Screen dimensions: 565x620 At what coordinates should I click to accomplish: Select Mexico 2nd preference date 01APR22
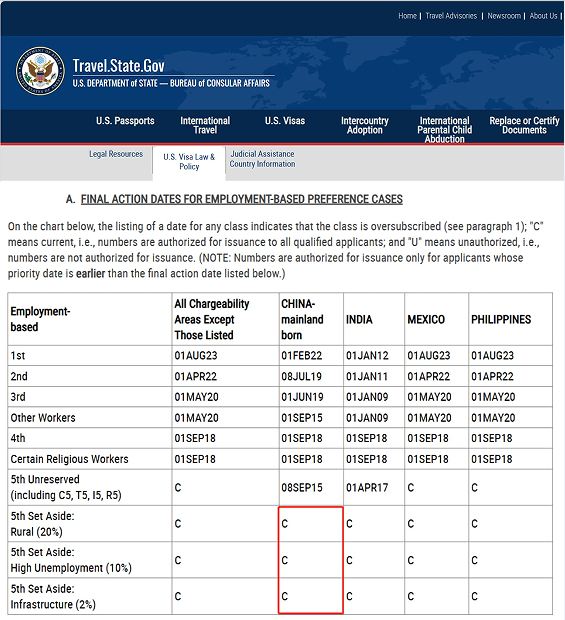pos(429,376)
